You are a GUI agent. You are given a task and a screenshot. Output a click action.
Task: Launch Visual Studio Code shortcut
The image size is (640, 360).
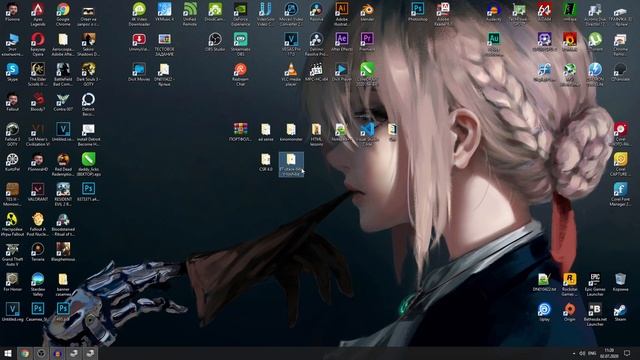[367, 134]
